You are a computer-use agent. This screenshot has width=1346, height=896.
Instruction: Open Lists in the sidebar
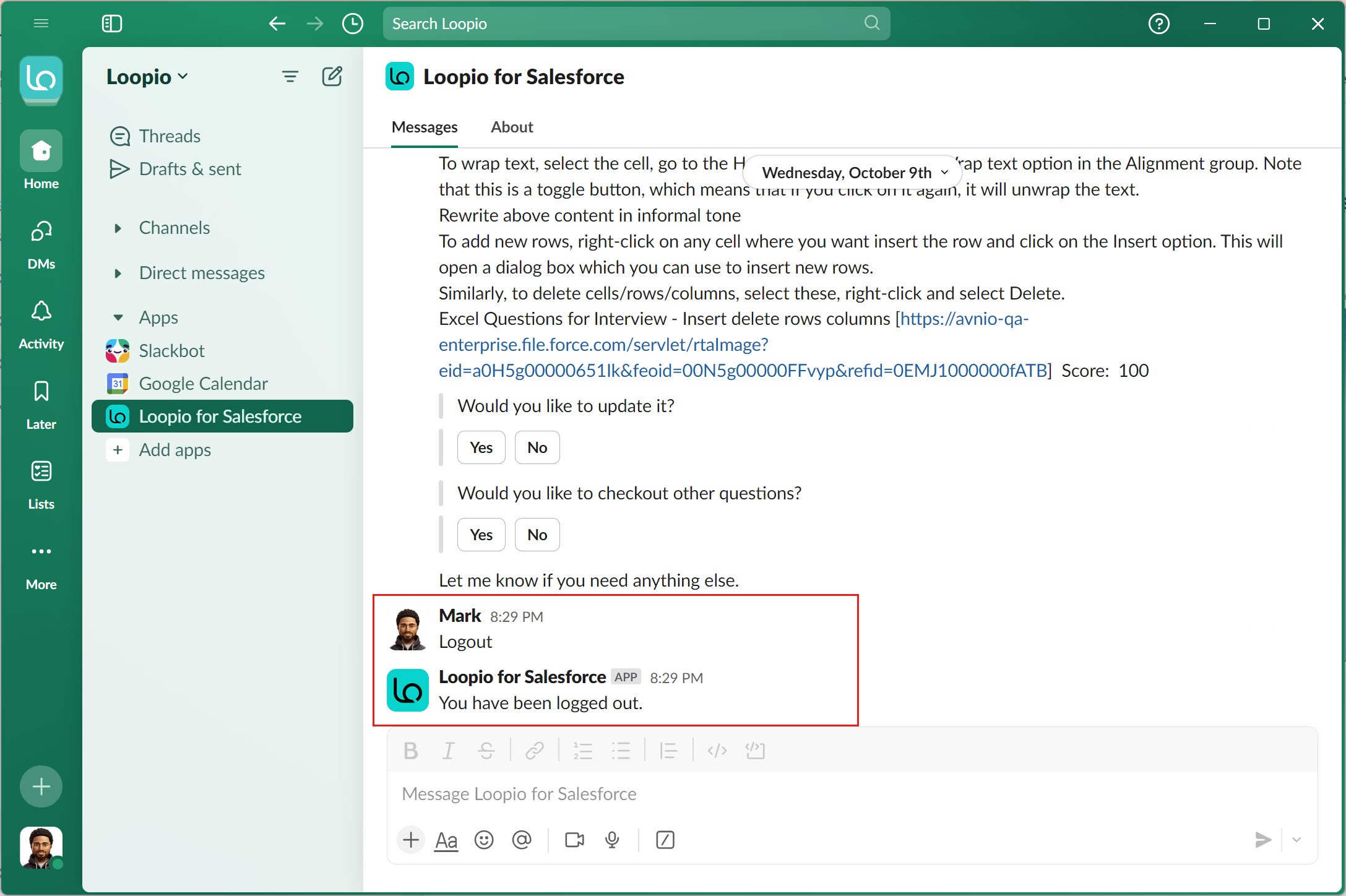click(41, 486)
